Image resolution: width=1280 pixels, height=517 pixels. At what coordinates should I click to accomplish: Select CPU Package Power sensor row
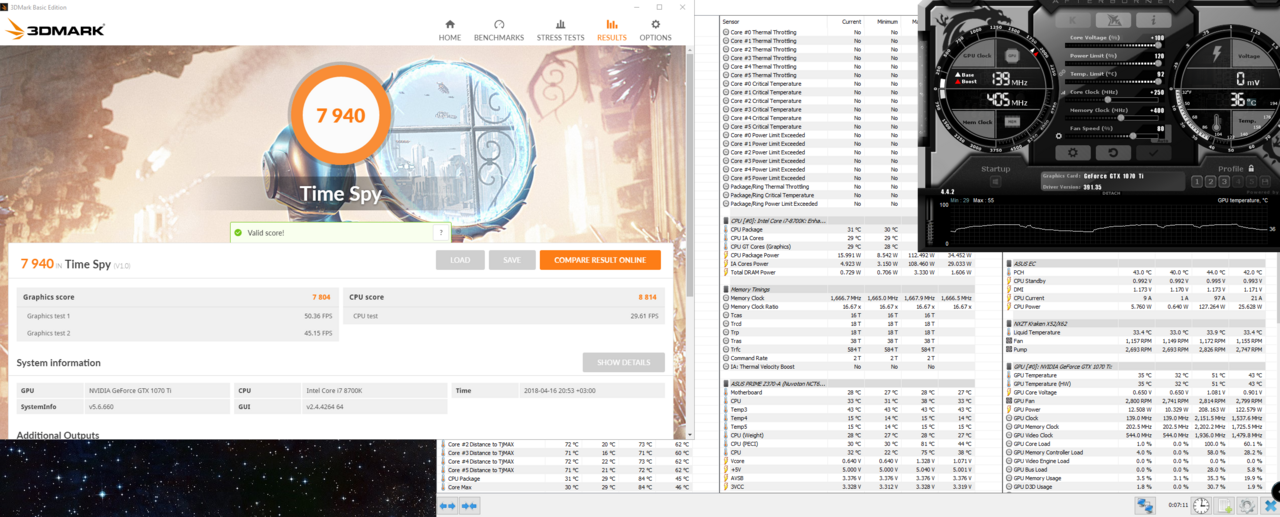pos(846,254)
